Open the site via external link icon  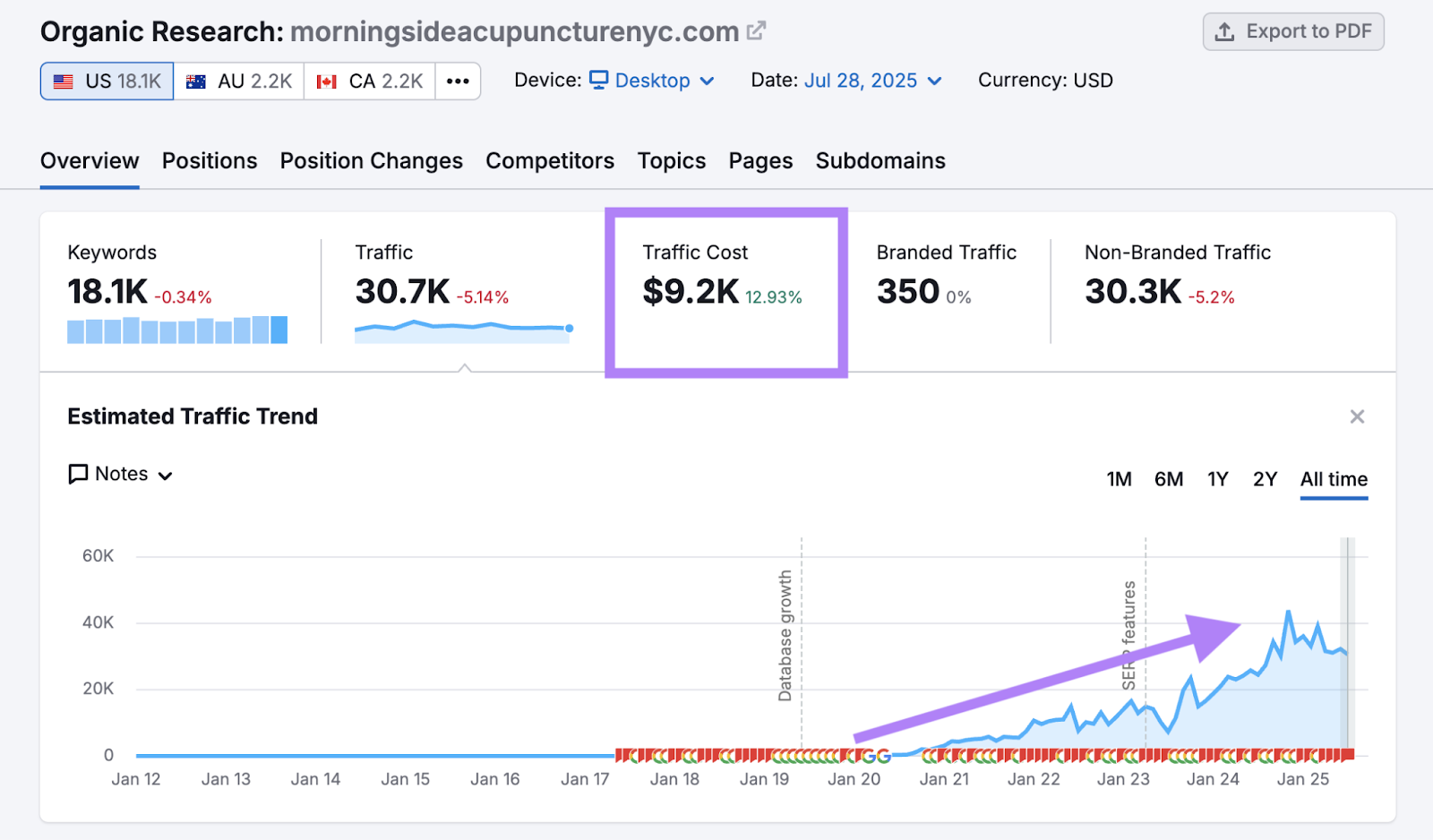755,30
